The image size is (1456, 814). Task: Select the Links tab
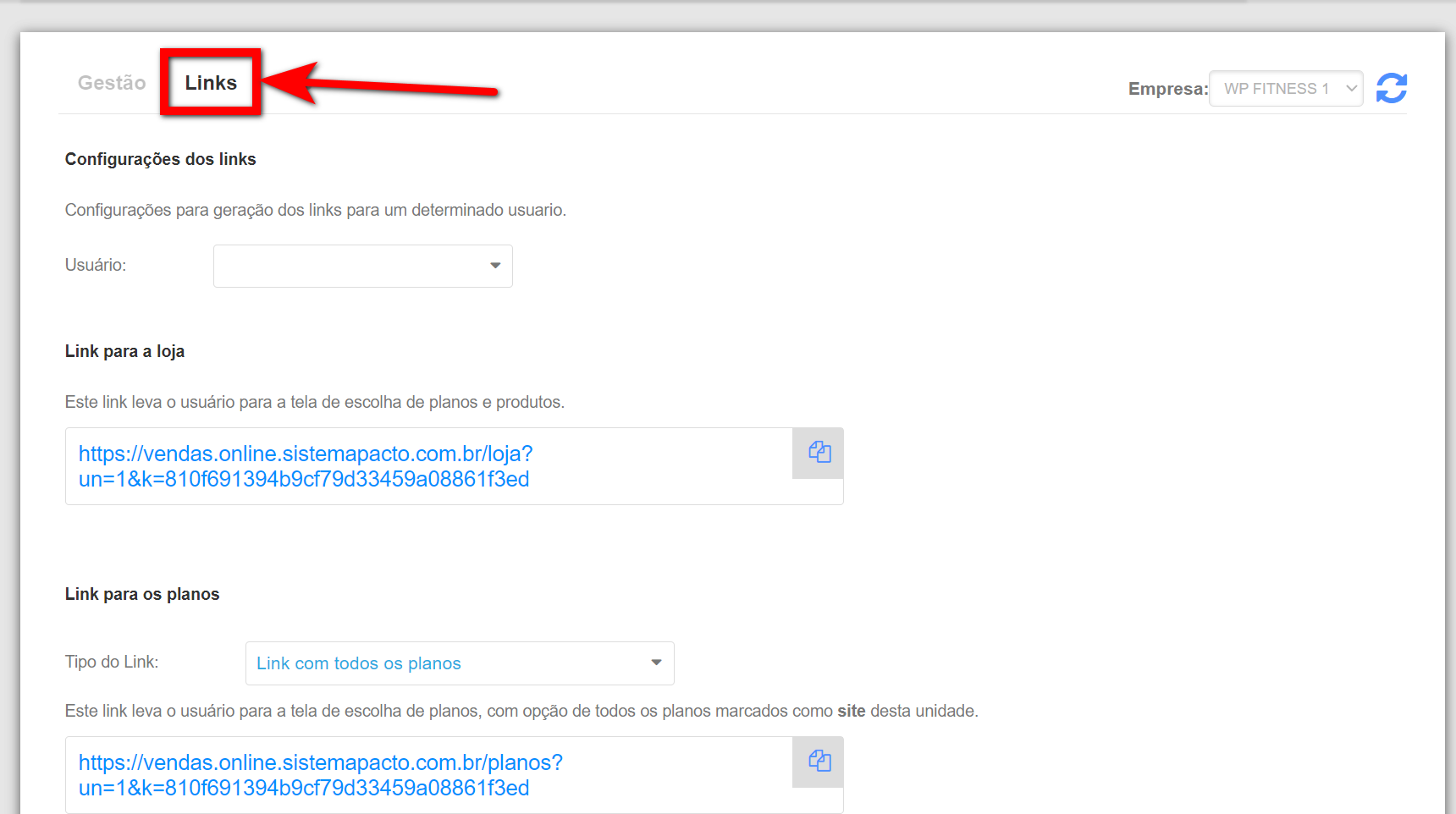[211, 83]
